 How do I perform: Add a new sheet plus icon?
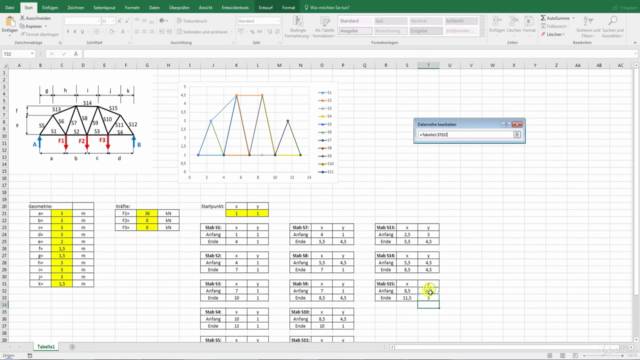(x=72, y=347)
